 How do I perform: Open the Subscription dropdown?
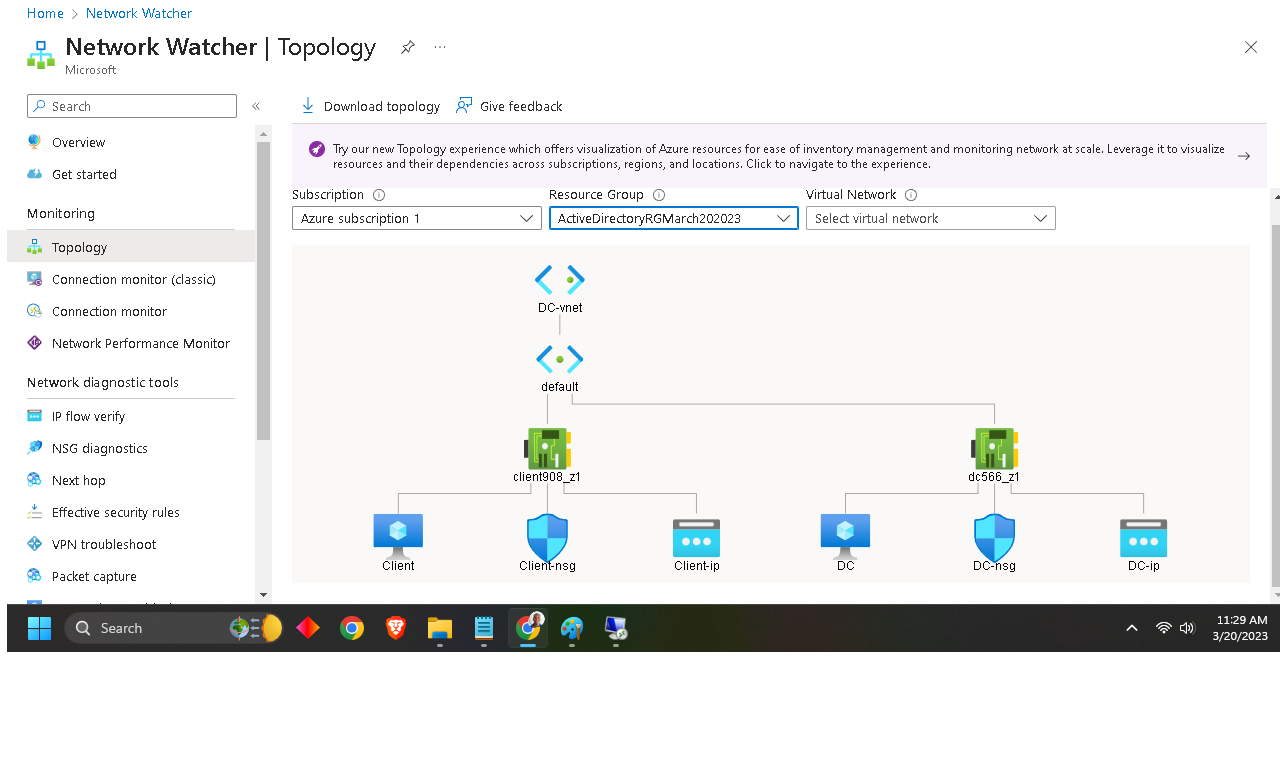417,218
